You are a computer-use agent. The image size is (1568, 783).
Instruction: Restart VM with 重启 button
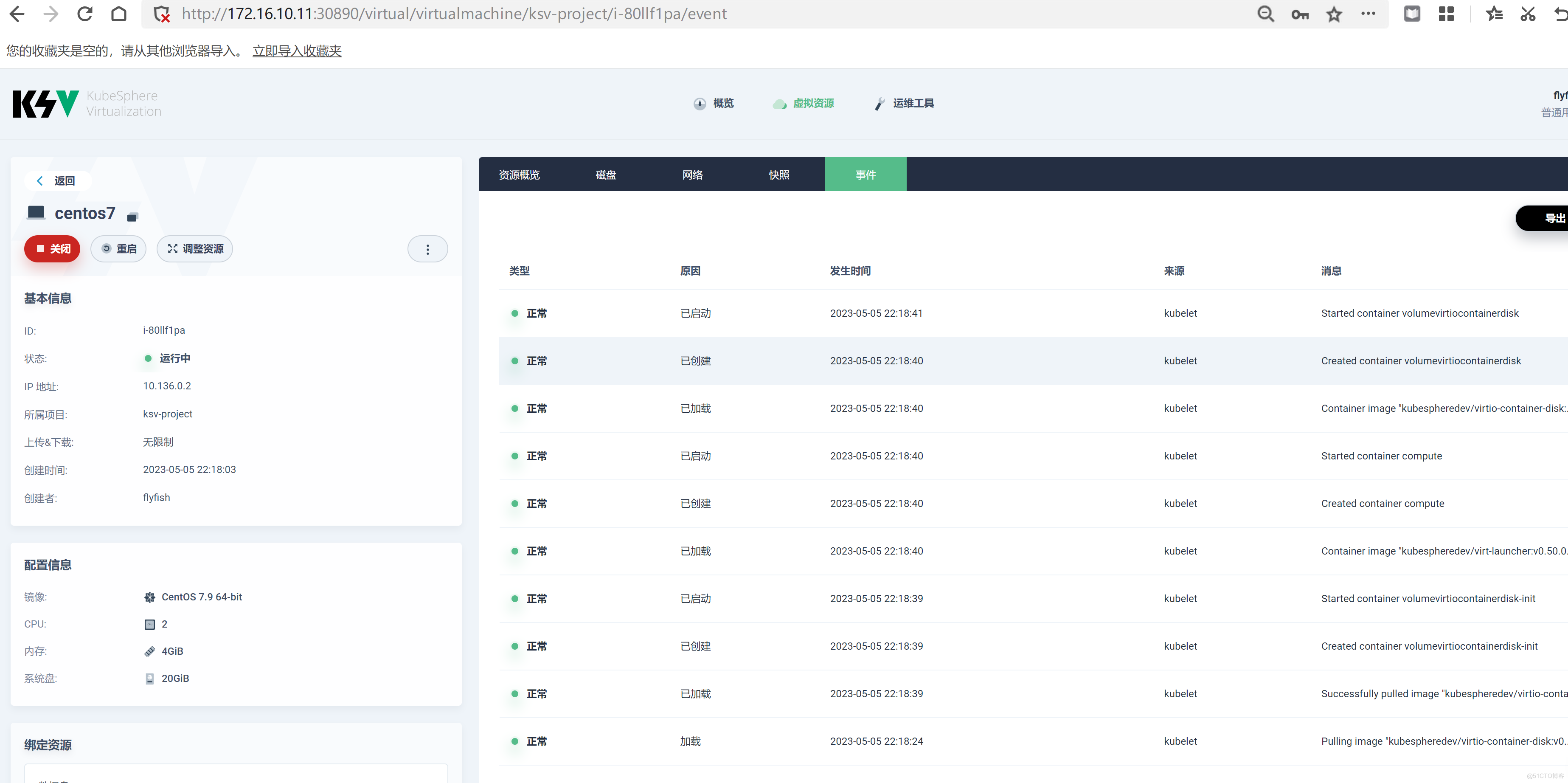[119, 249]
